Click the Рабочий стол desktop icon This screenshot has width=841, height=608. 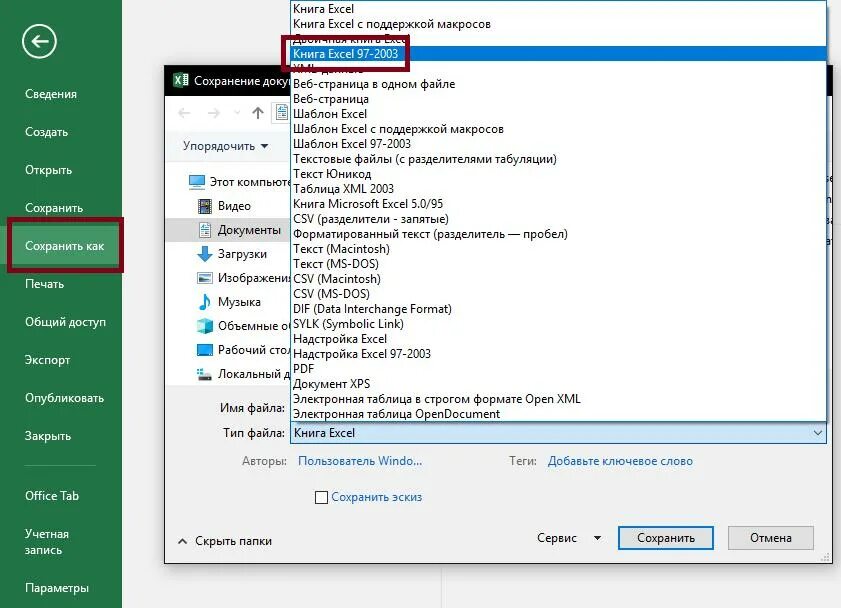205,350
